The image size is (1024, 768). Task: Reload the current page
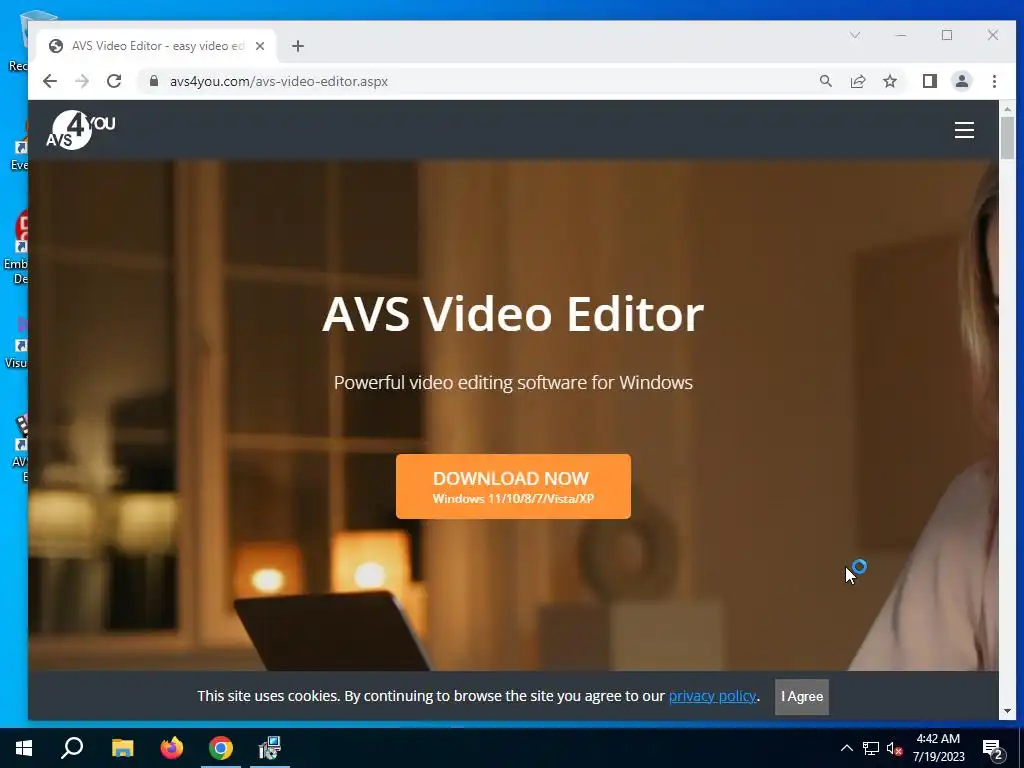[114, 81]
